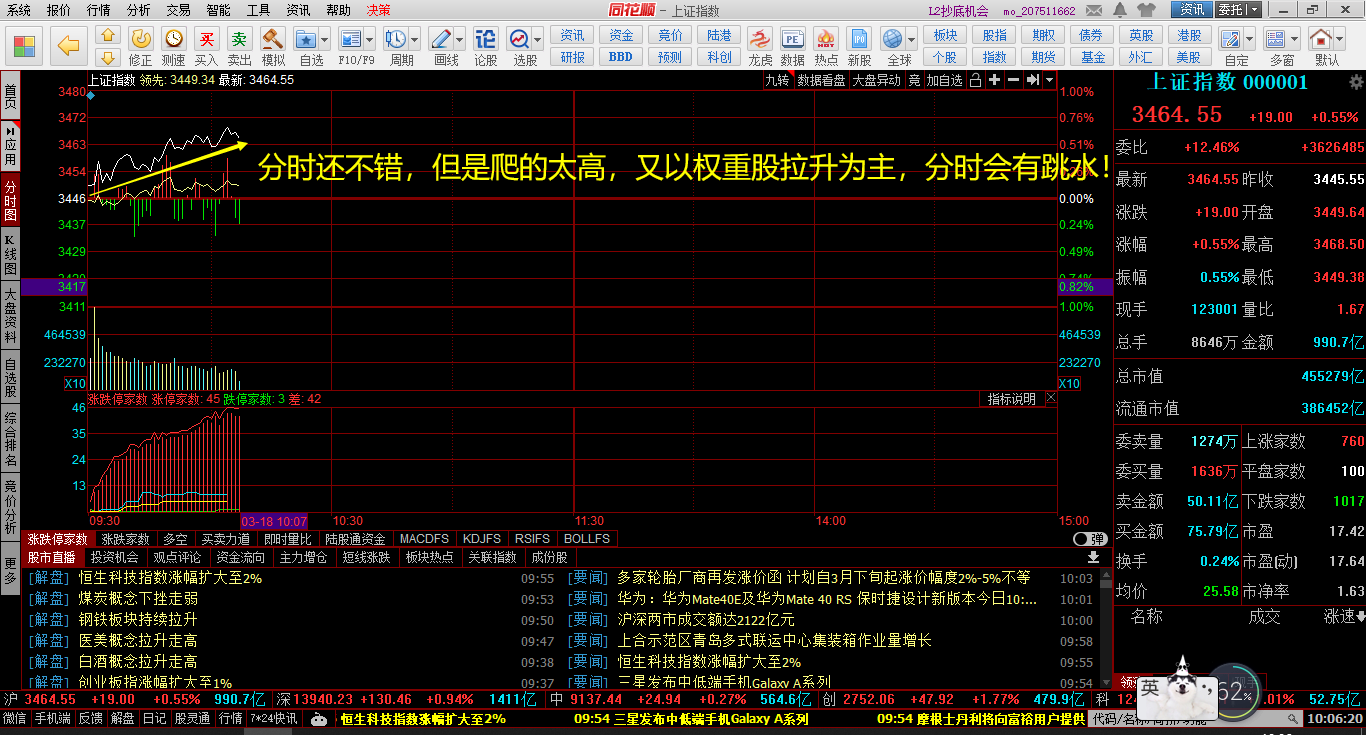Open the 系统 menu
This screenshot has height=735, width=1366.
click(x=18, y=10)
